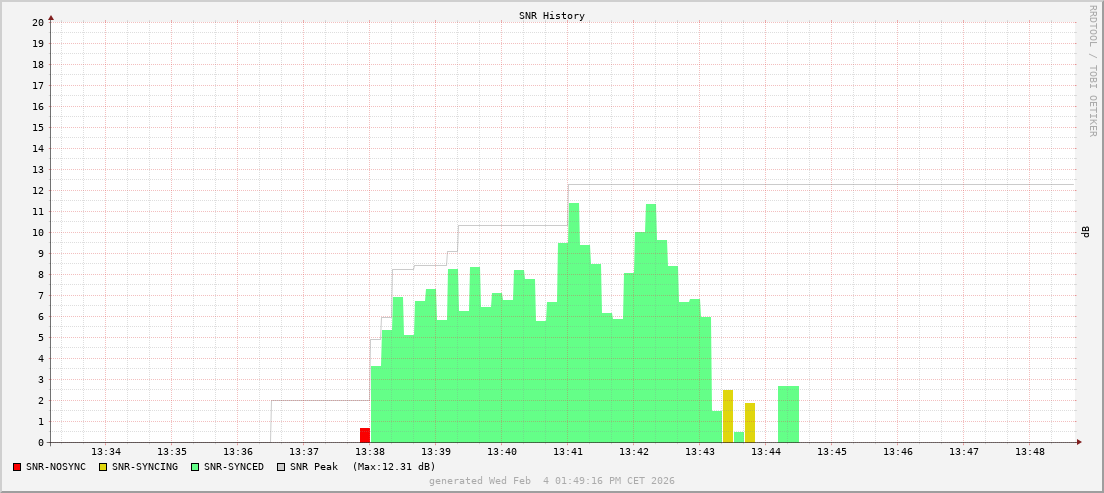Select the SNR-NOSYNC legend label
The image size is (1104, 493).
point(56,467)
